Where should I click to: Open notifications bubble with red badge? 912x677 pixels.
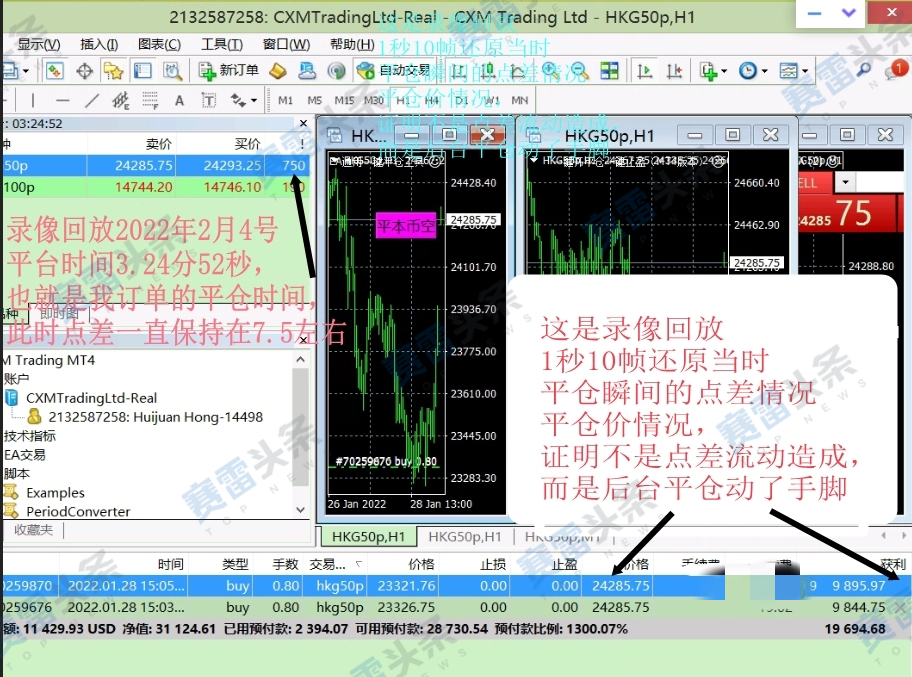tap(895, 70)
